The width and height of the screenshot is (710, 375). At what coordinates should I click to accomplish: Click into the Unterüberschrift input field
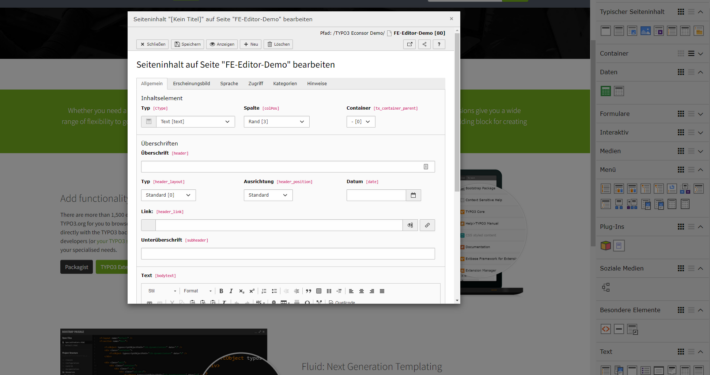[288, 254]
